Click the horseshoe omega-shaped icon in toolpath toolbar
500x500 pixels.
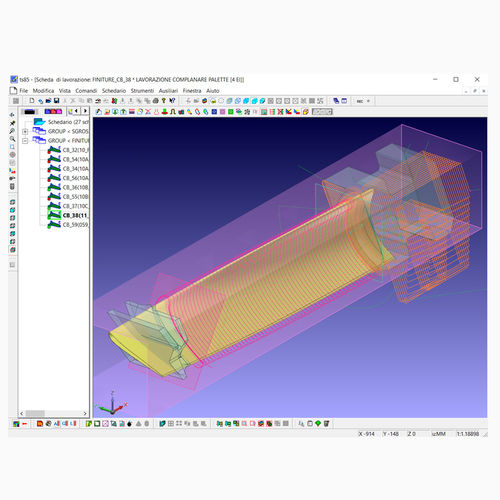pyautogui.click(x=173, y=112)
